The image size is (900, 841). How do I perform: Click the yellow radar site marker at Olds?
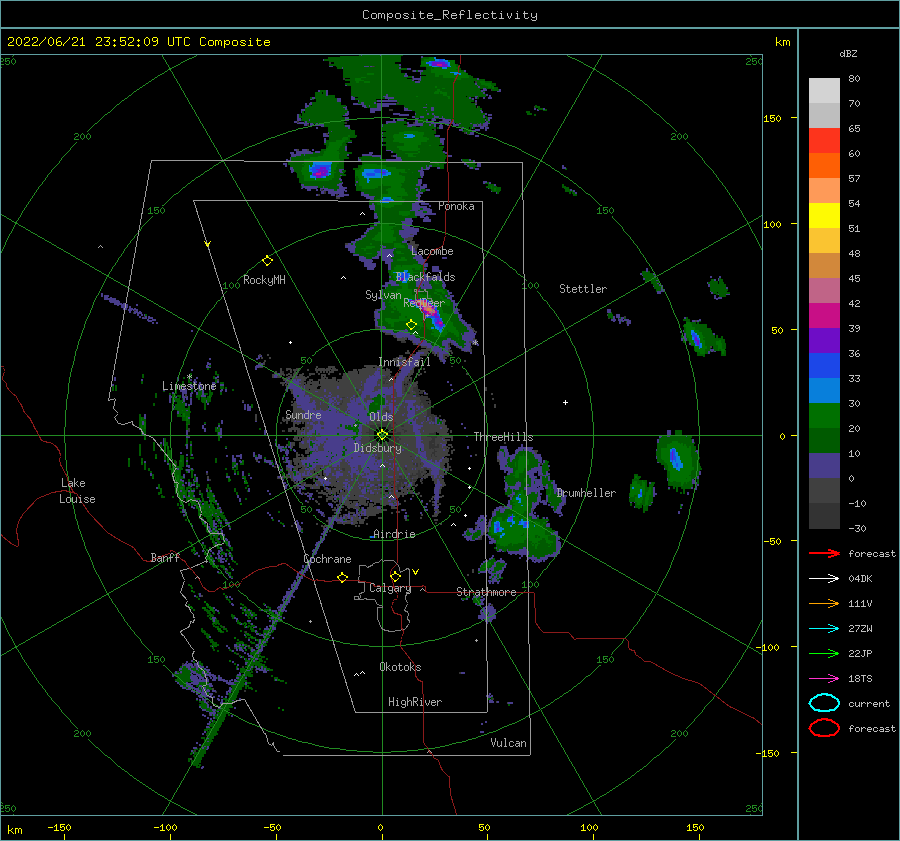pyautogui.click(x=382, y=435)
